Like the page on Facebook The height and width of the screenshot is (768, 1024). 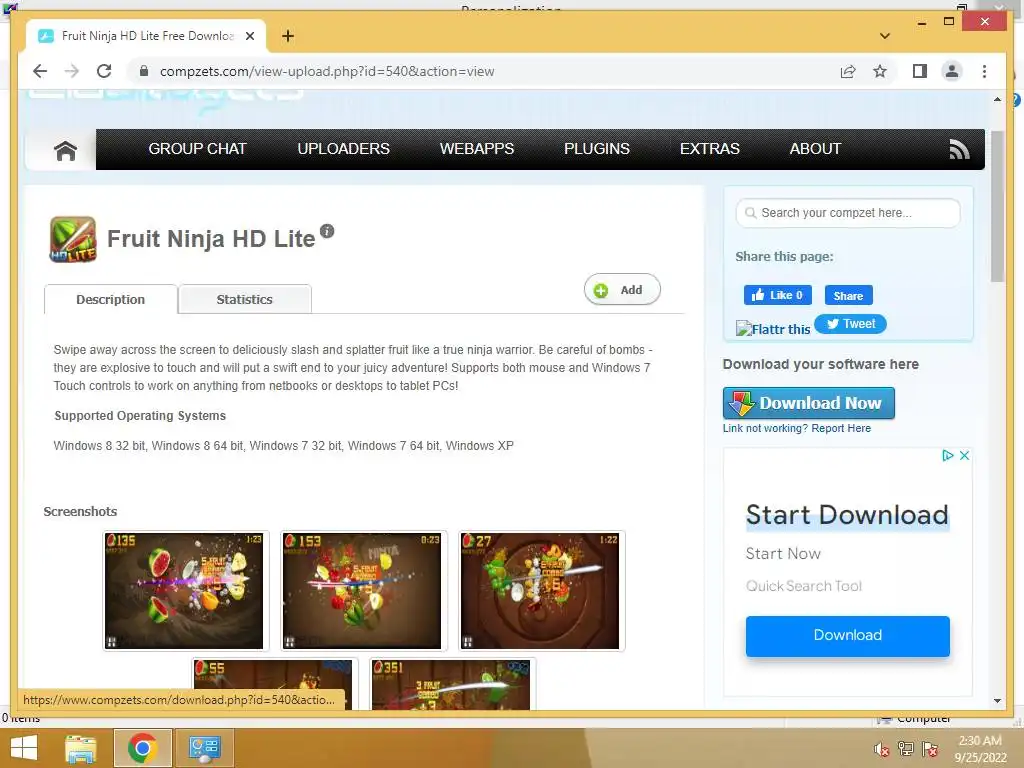click(x=778, y=295)
